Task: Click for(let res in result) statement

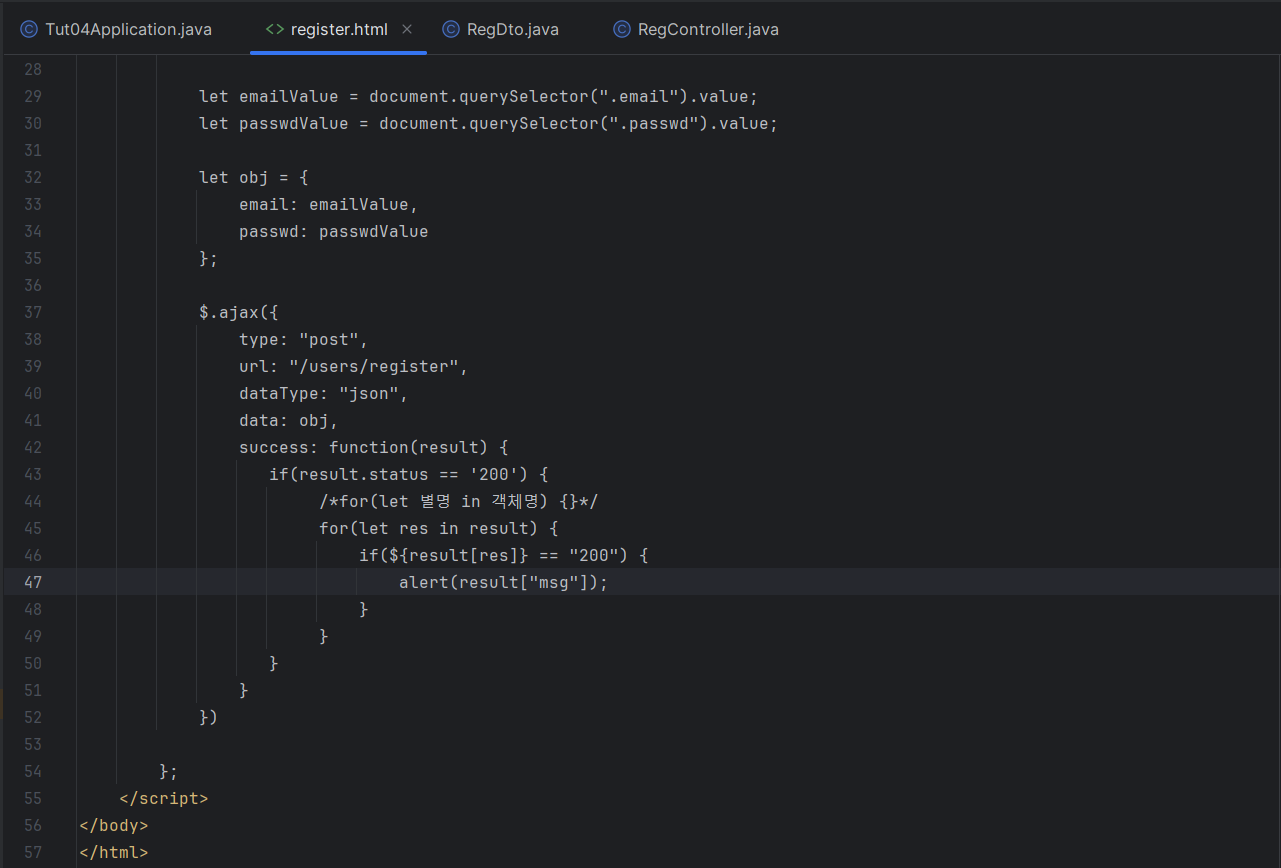Action: pos(429,528)
